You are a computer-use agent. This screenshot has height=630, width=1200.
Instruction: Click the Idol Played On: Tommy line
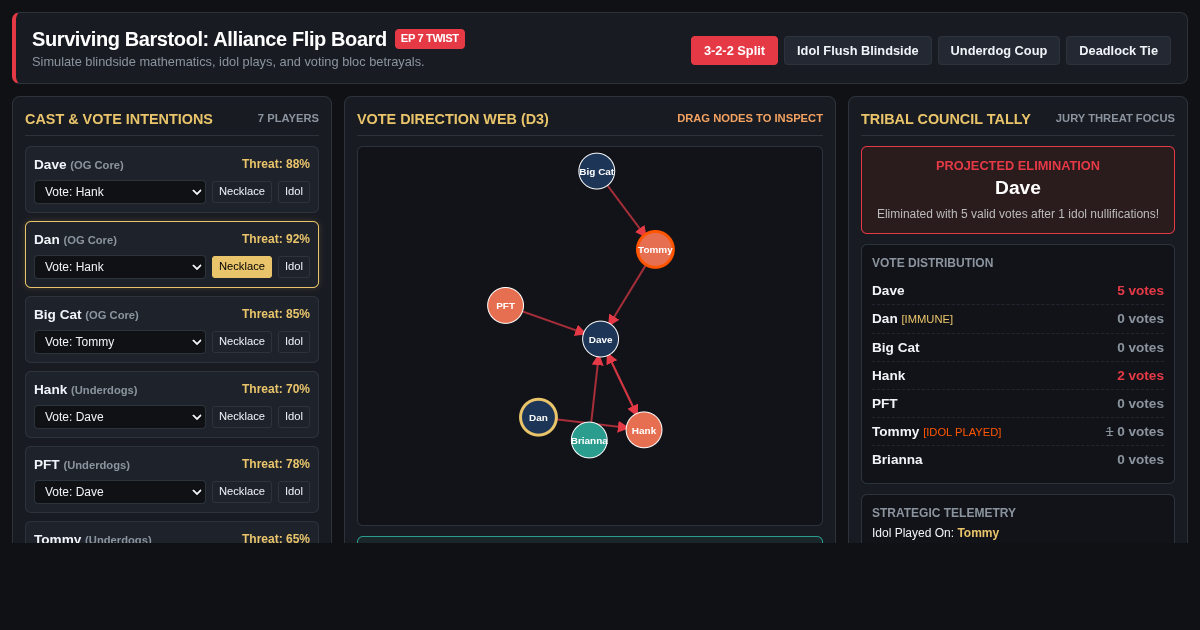tap(935, 533)
